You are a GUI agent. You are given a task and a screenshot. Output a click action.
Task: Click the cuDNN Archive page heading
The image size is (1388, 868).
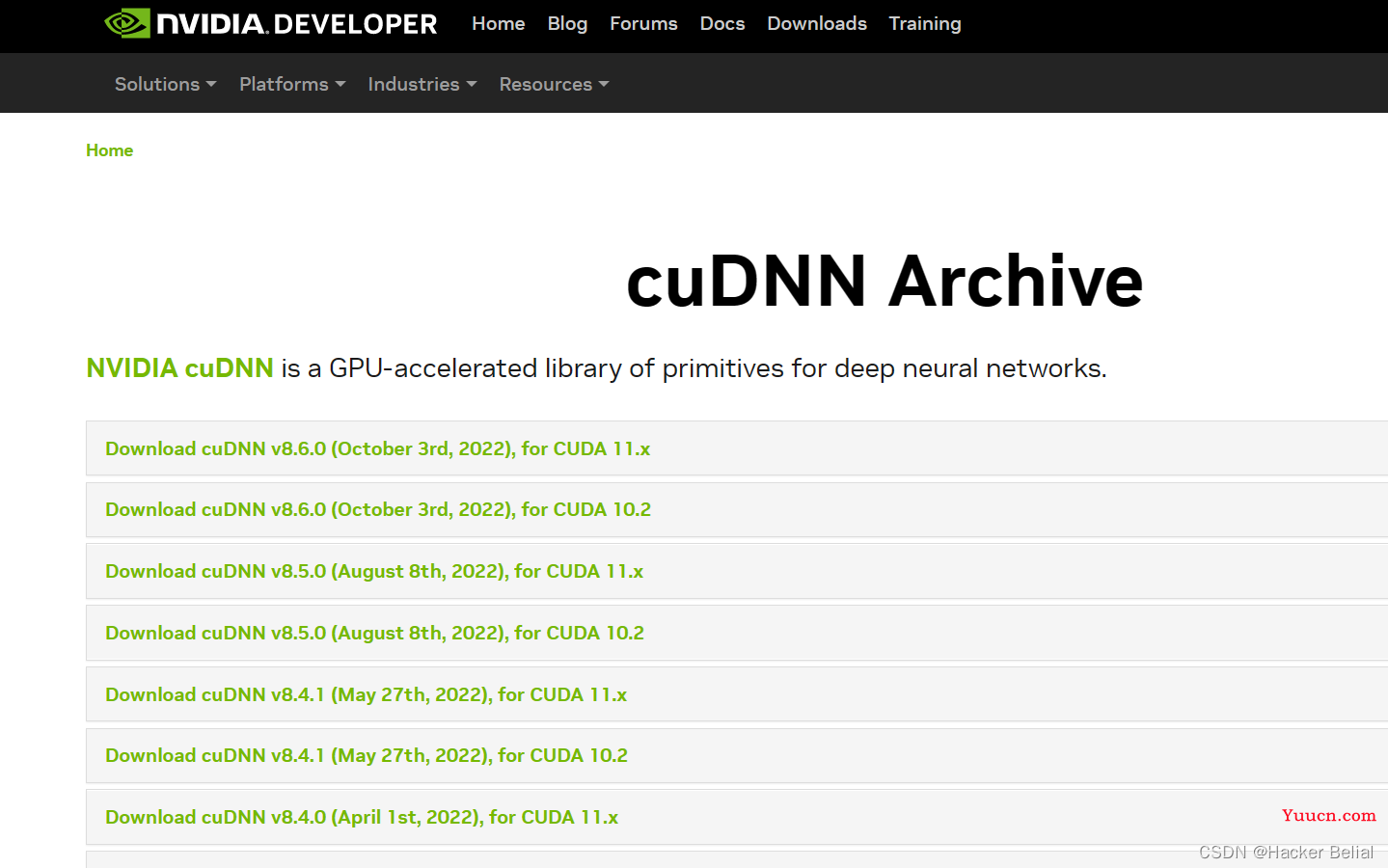(885, 282)
